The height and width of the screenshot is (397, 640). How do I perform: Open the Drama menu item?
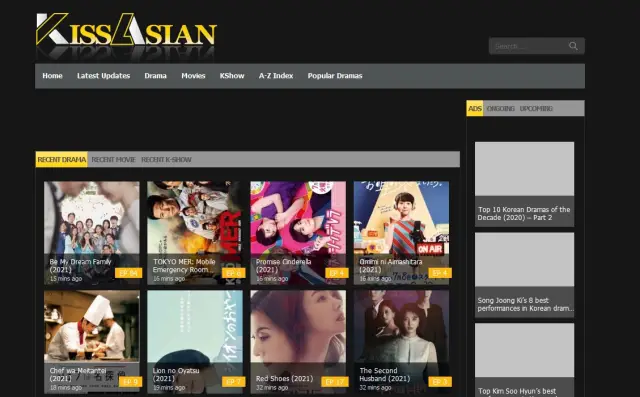155,75
